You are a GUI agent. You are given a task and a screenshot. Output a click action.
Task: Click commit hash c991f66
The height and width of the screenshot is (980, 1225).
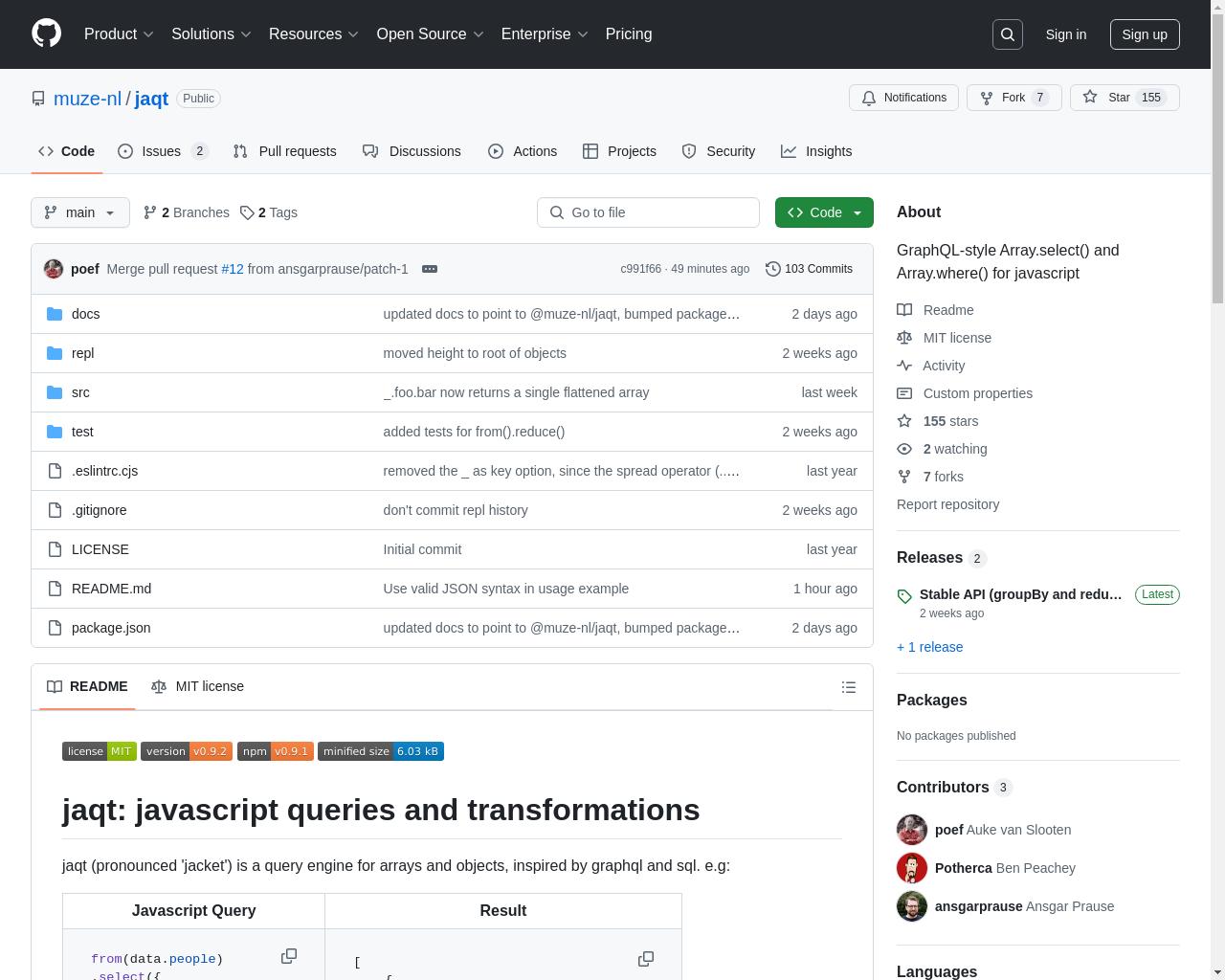click(x=640, y=269)
